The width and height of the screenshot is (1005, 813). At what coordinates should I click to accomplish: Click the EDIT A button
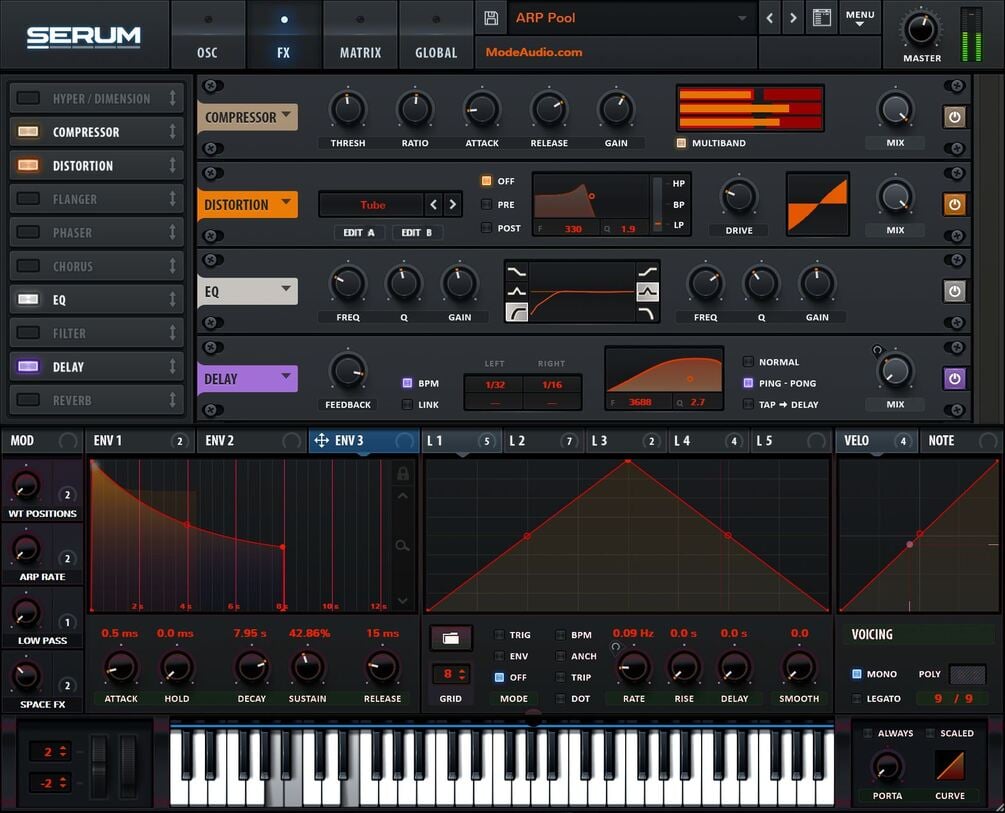point(359,233)
